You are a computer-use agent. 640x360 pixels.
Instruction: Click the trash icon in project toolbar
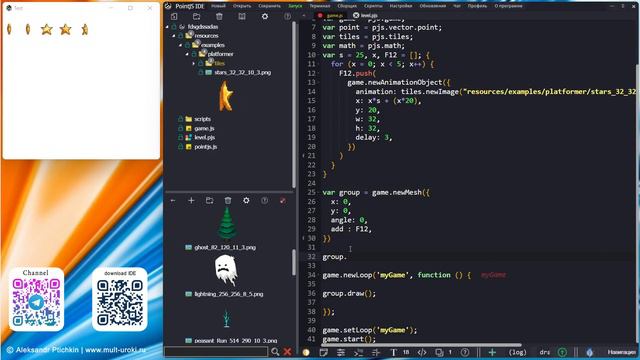(219, 16)
